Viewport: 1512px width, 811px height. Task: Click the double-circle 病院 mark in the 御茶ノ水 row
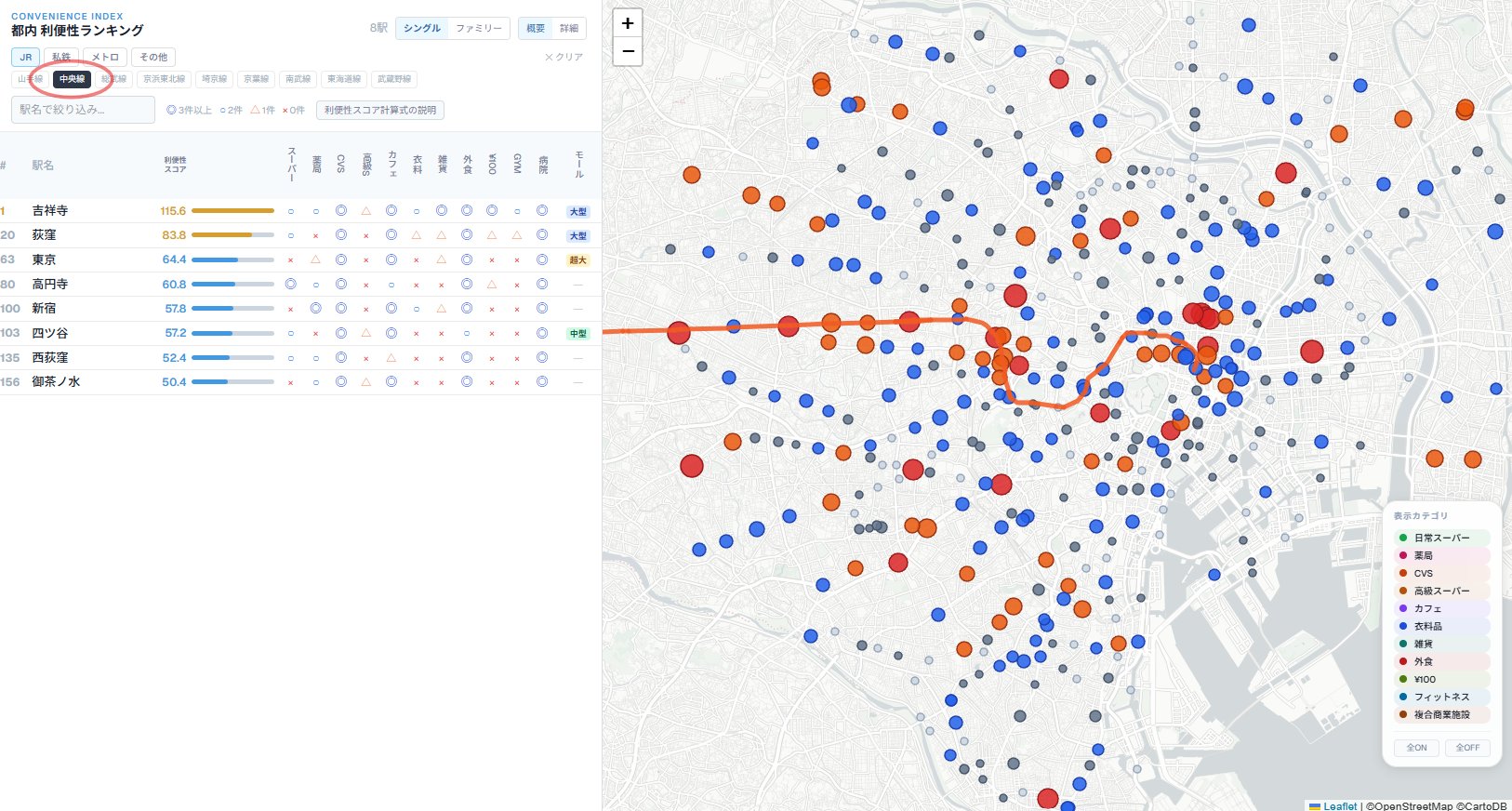coord(542,381)
